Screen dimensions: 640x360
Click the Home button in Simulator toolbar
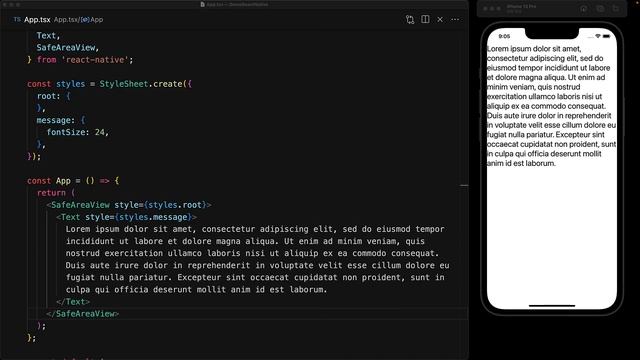584,9
